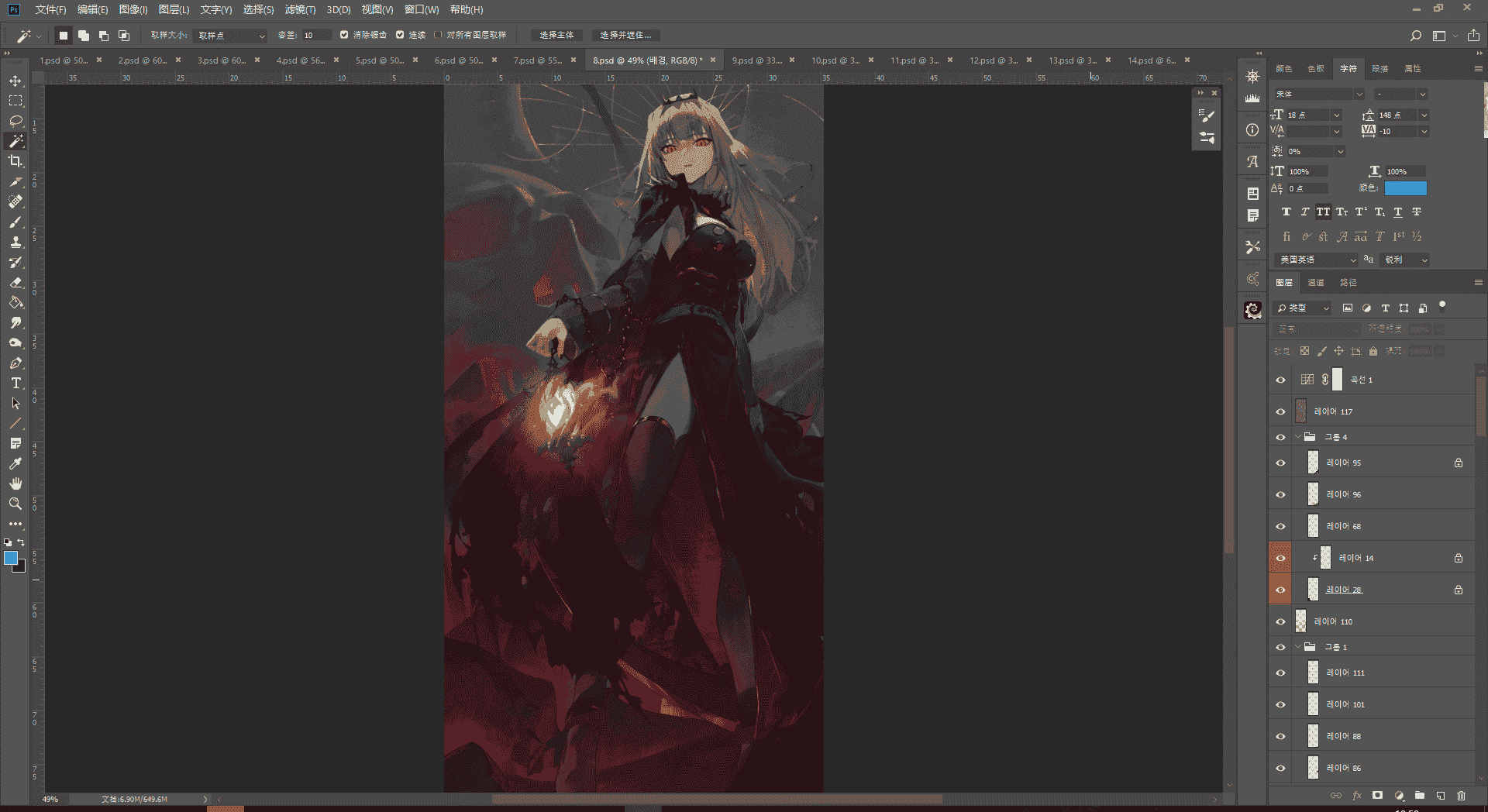1488x812 pixels.
Task: Add a layer mask from panel bottom
Action: [x=1377, y=796]
